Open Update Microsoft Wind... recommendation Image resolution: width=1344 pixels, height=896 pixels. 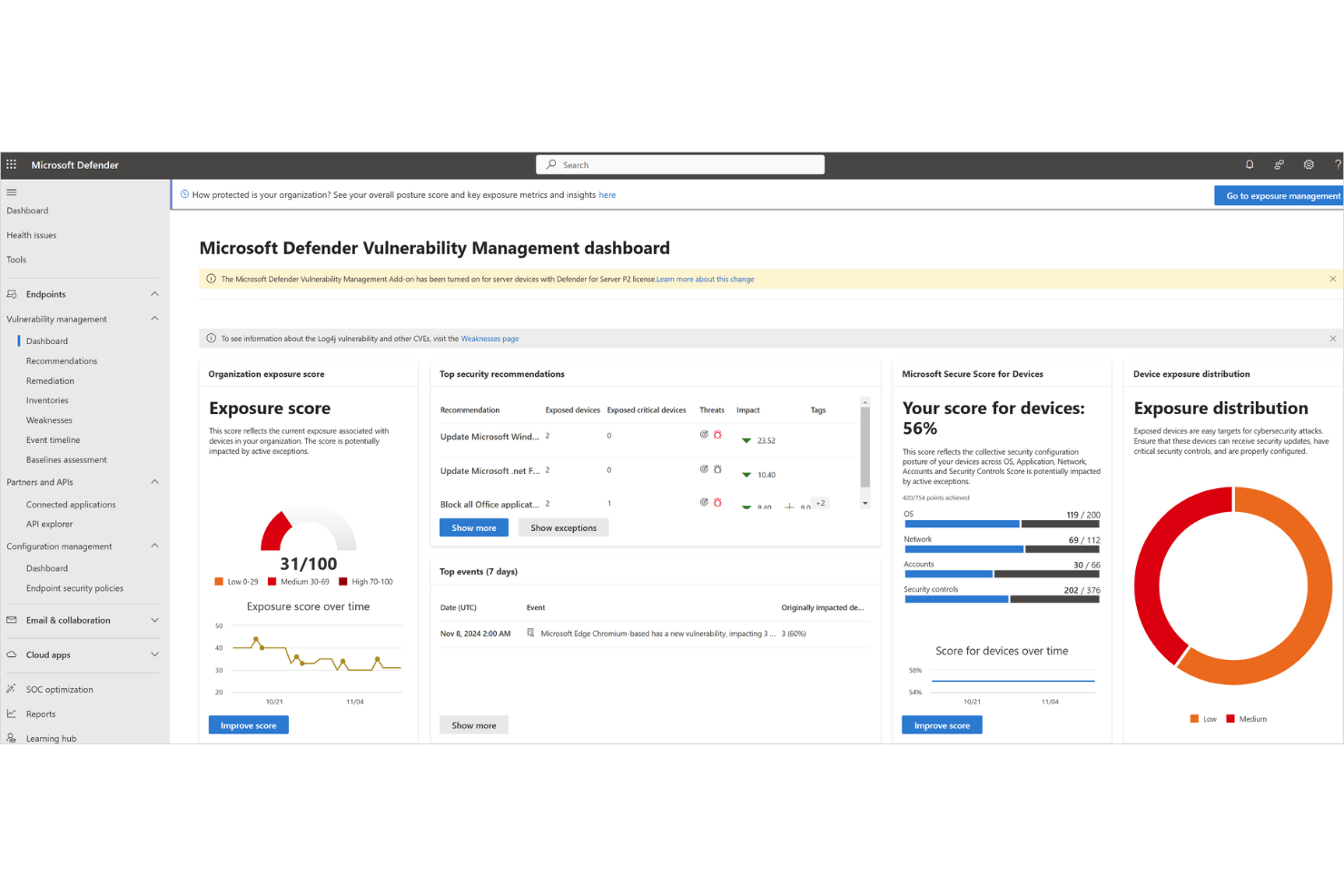[489, 437]
